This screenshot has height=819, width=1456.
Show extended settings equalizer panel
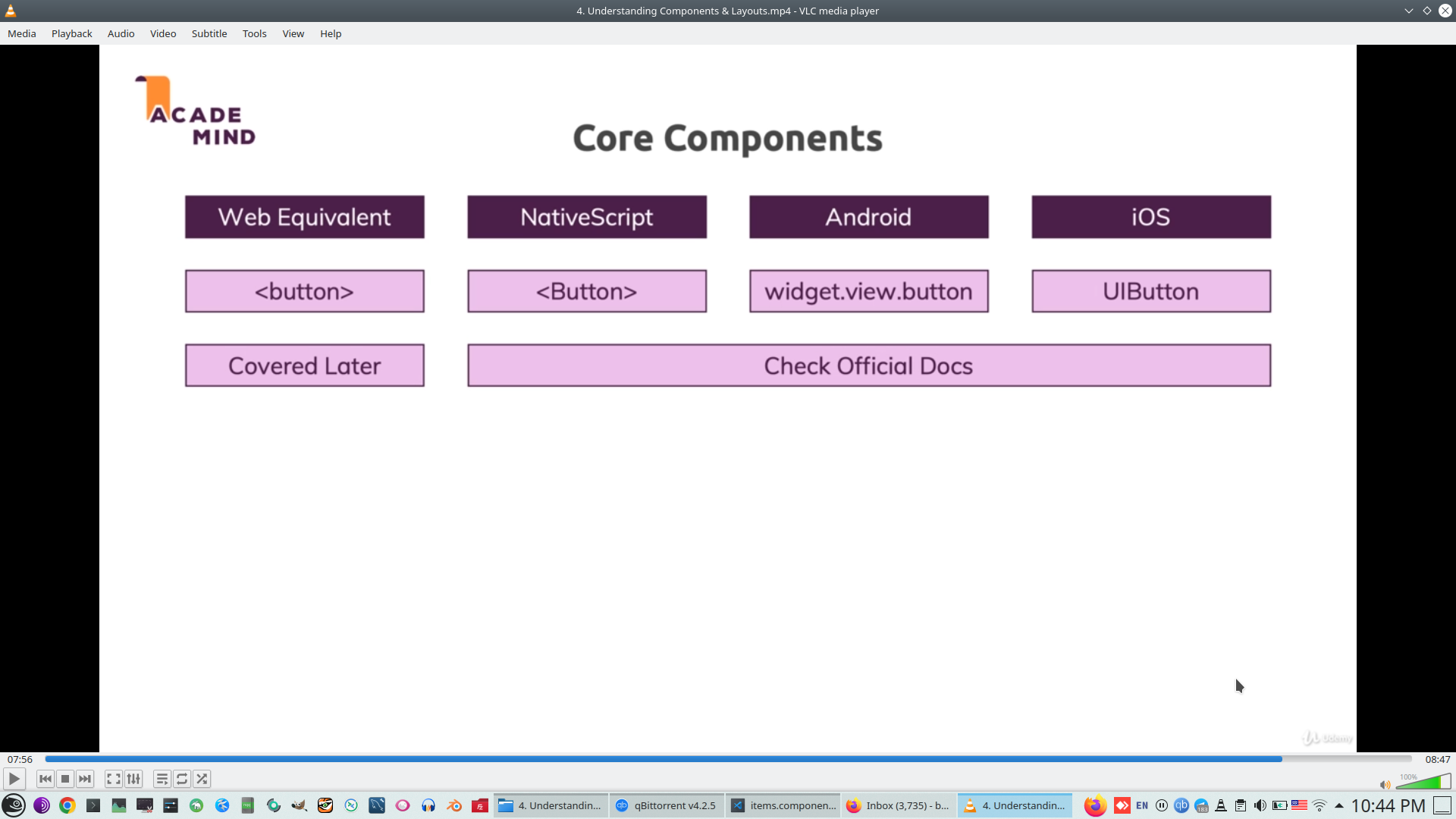(x=133, y=779)
